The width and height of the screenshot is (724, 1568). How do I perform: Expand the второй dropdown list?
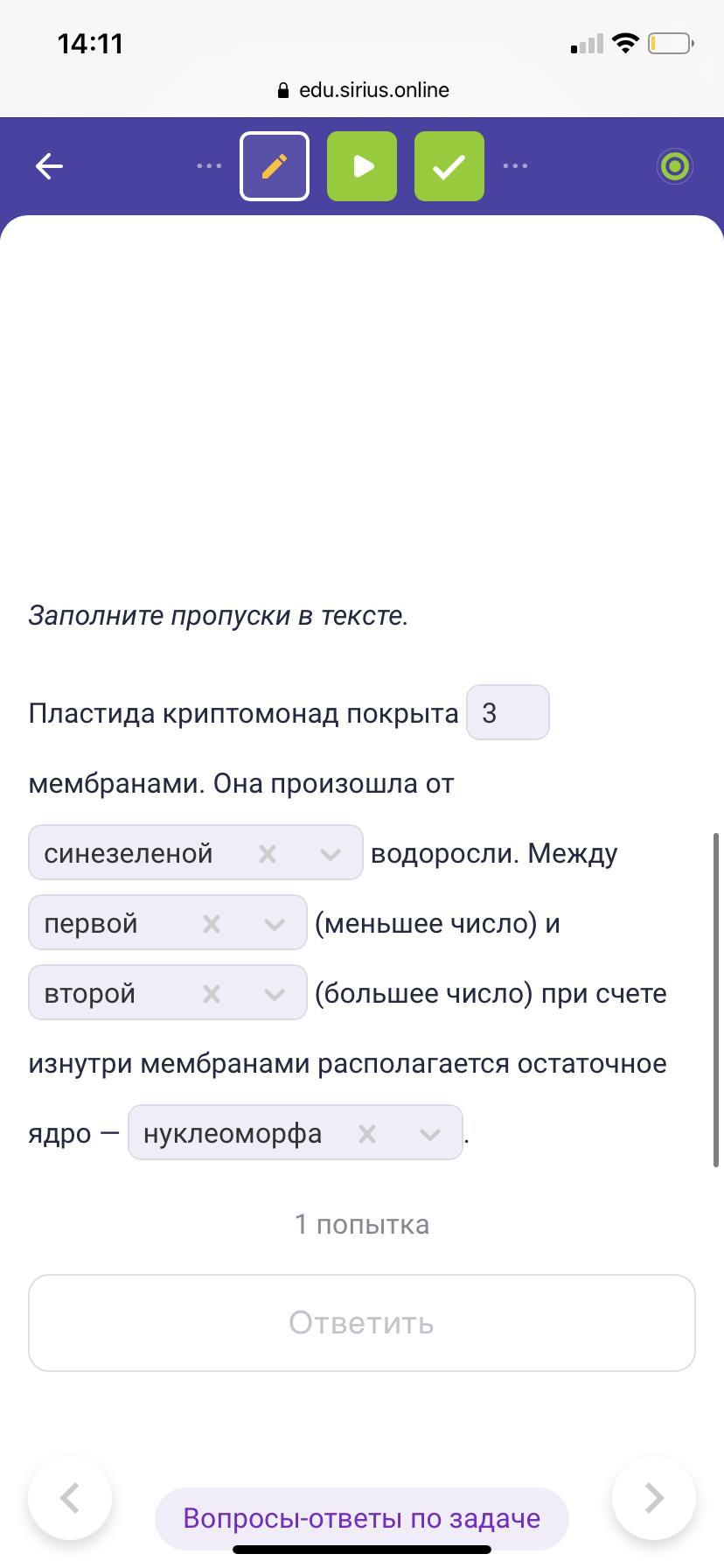(275, 993)
